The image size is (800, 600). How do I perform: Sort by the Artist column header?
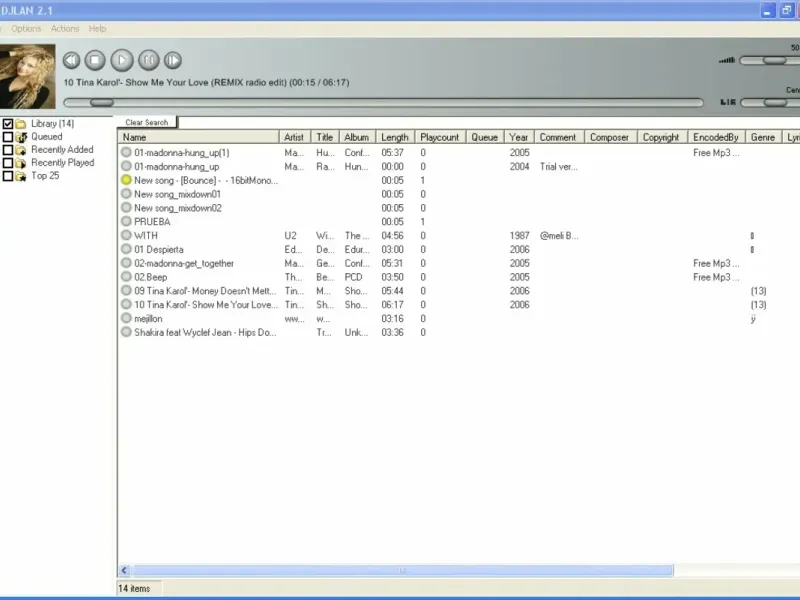[x=295, y=137]
